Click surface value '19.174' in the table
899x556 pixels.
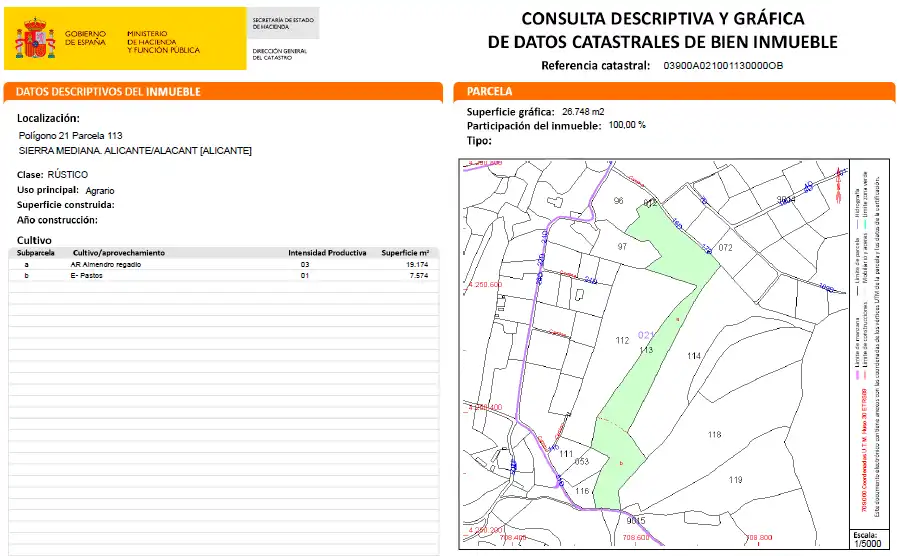point(417,265)
